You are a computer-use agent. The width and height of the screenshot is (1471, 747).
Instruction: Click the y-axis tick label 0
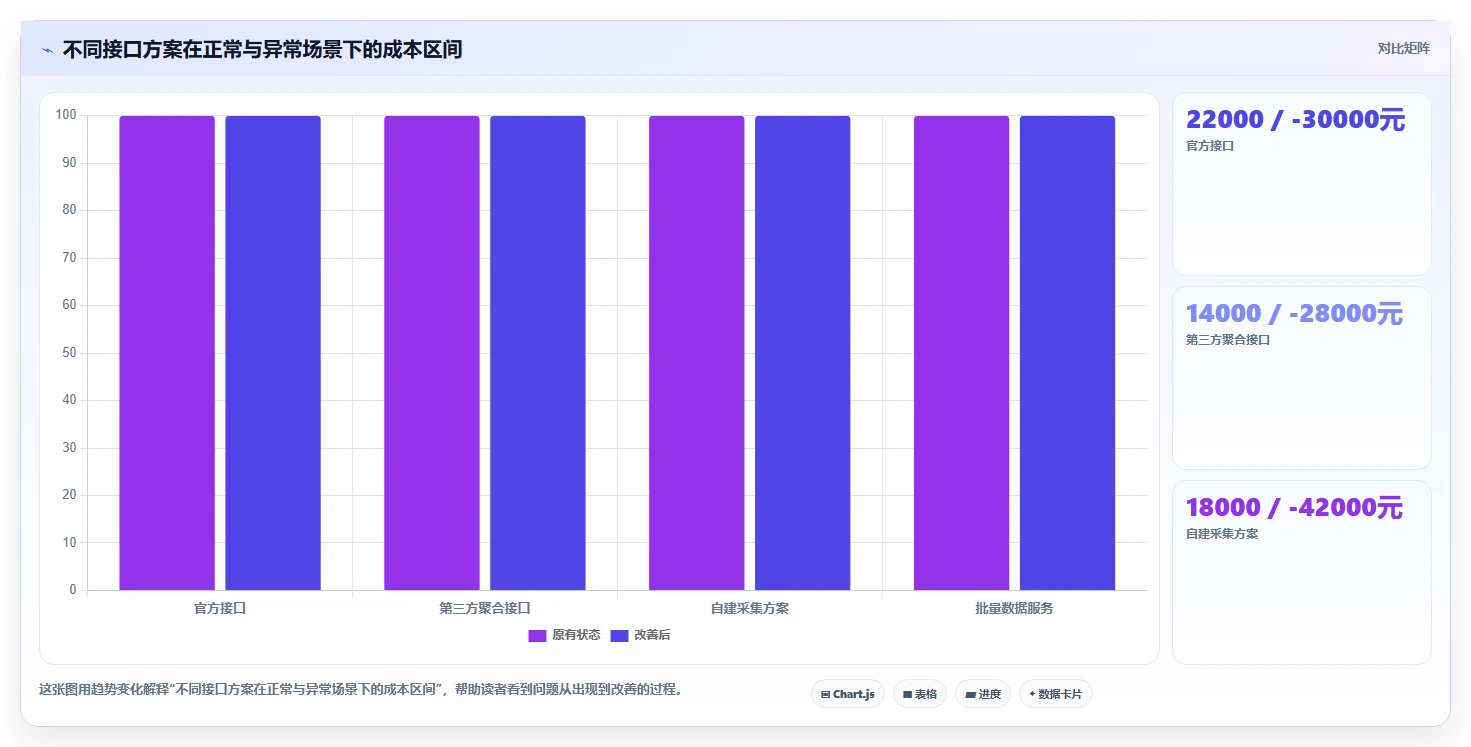[x=73, y=590]
